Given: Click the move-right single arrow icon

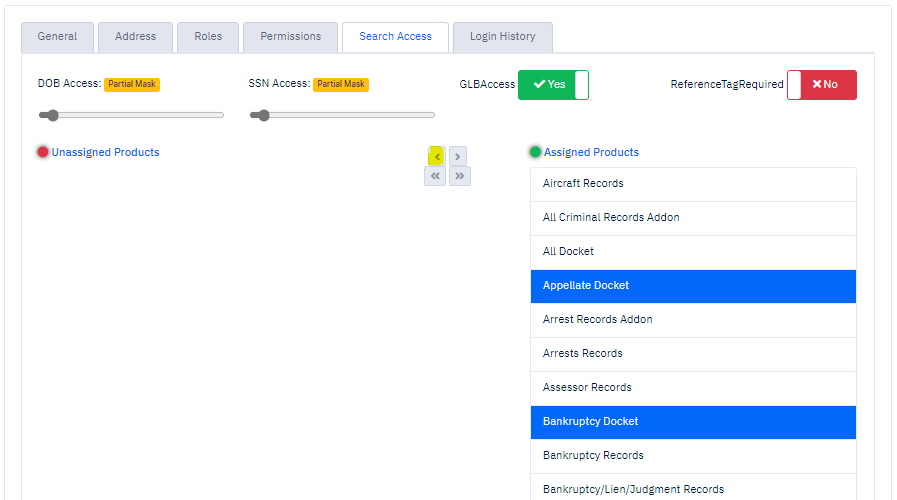Looking at the screenshot, I should click(x=458, y=156).
